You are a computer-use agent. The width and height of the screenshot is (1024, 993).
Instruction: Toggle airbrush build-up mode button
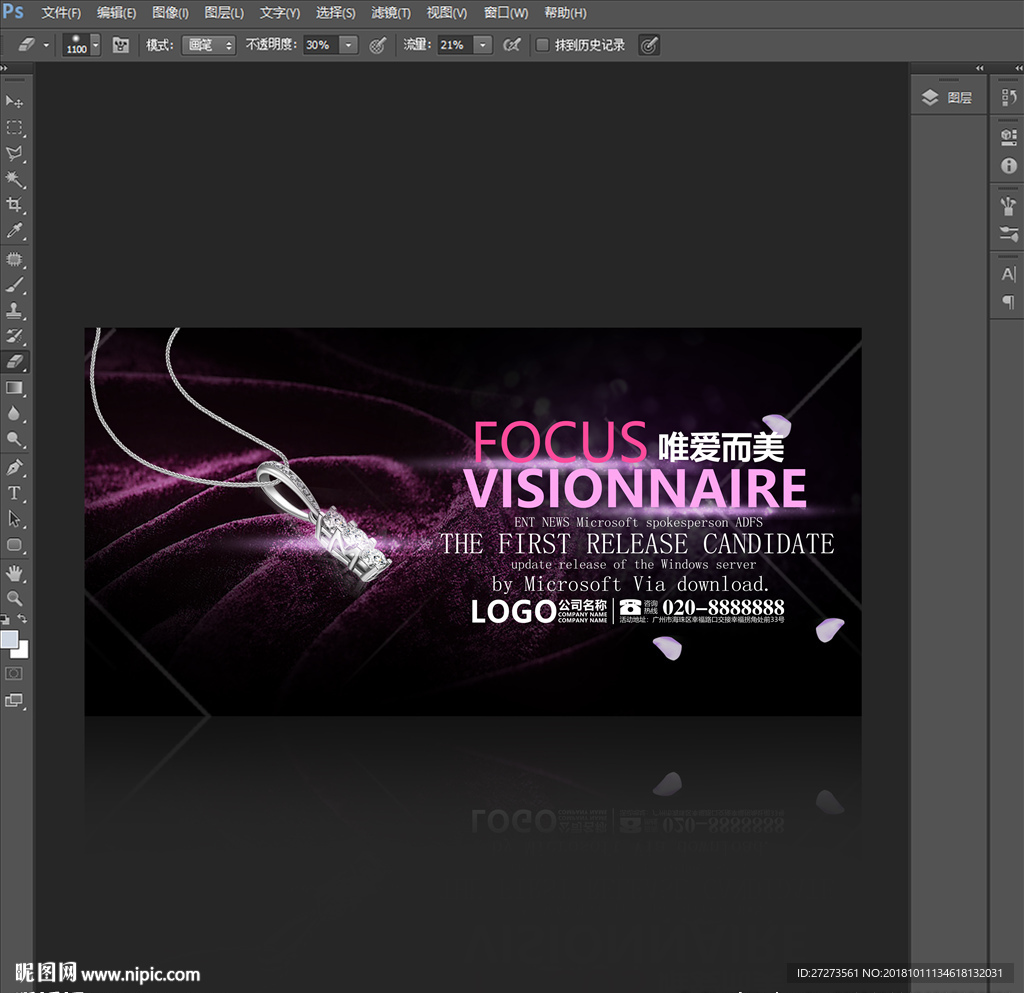[512, 45]
